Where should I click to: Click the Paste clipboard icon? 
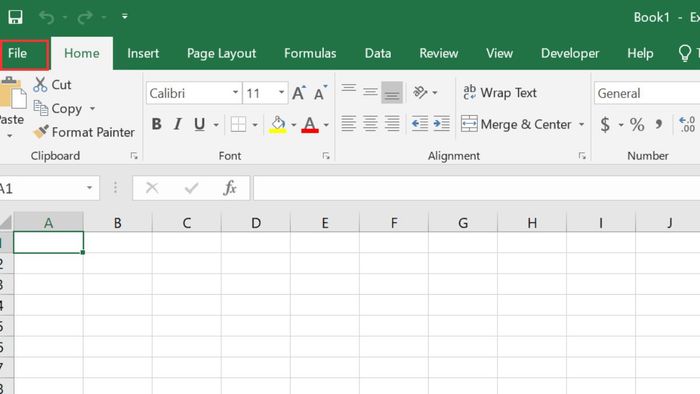(12, 92)
